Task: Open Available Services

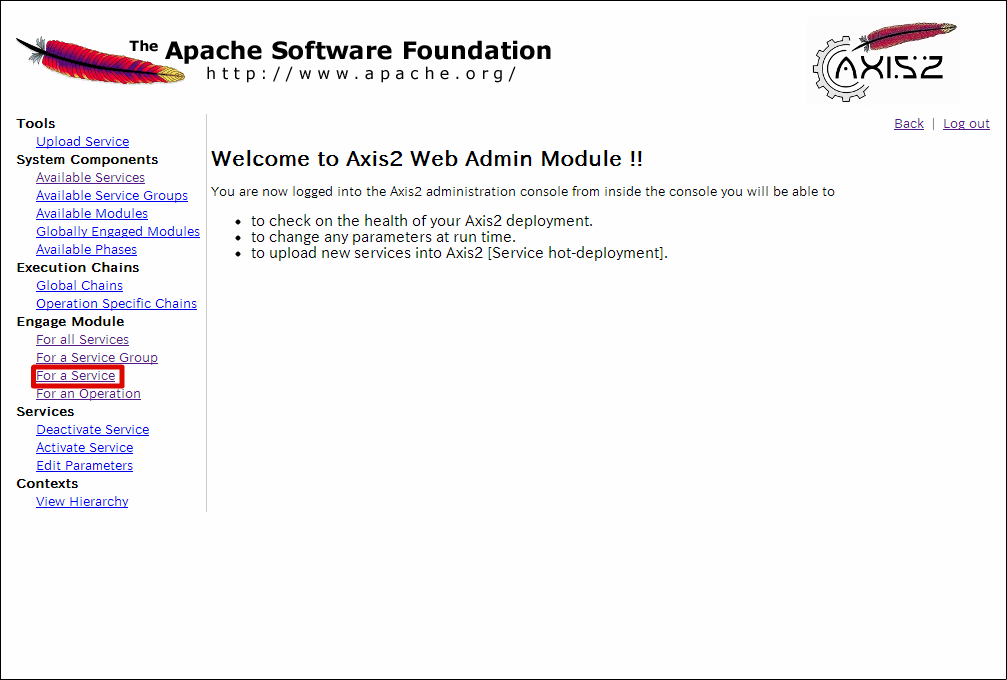Action: click(90, 177)
